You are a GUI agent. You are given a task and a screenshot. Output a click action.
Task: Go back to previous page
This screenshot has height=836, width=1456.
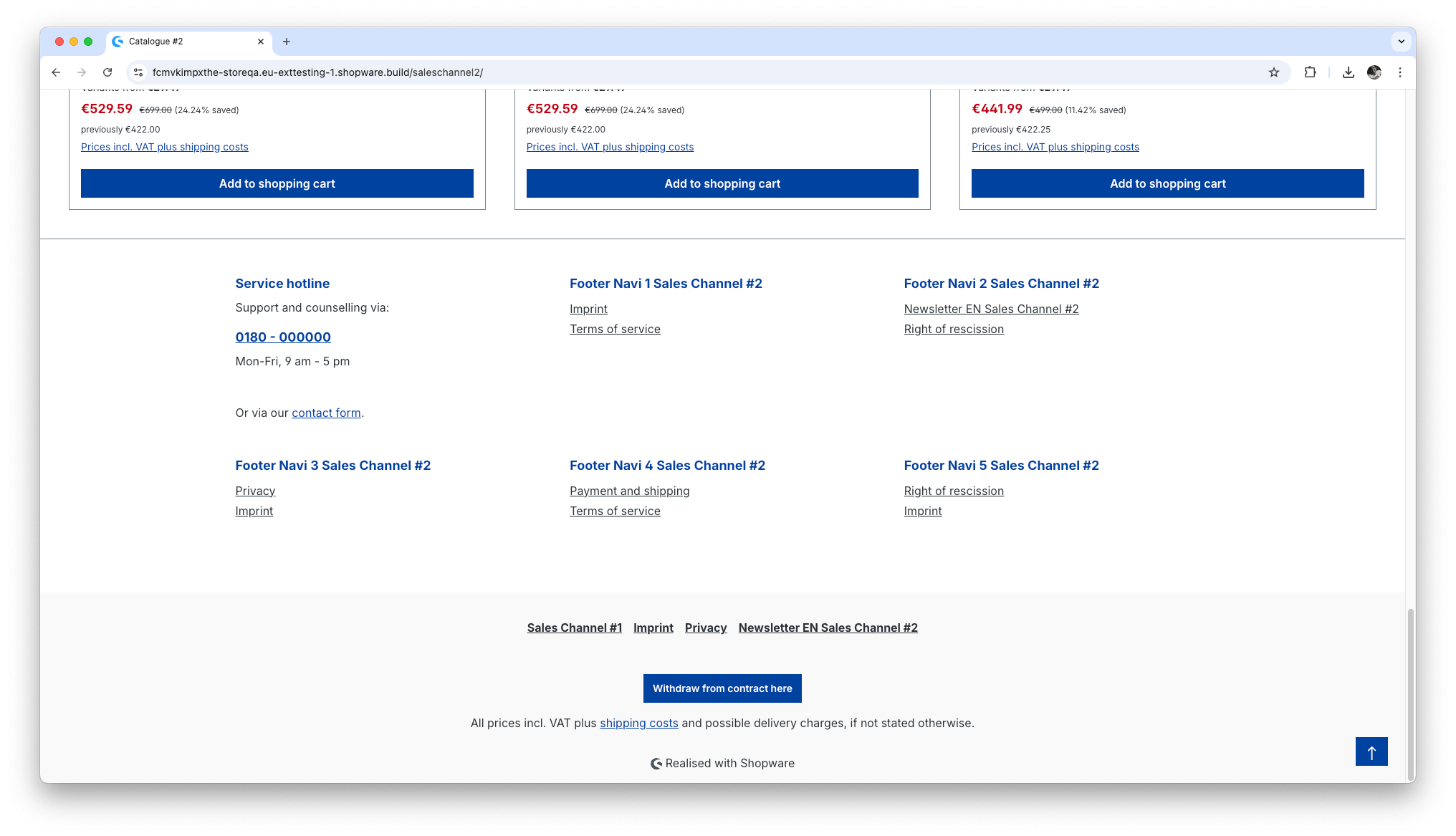tap(56, 72)
